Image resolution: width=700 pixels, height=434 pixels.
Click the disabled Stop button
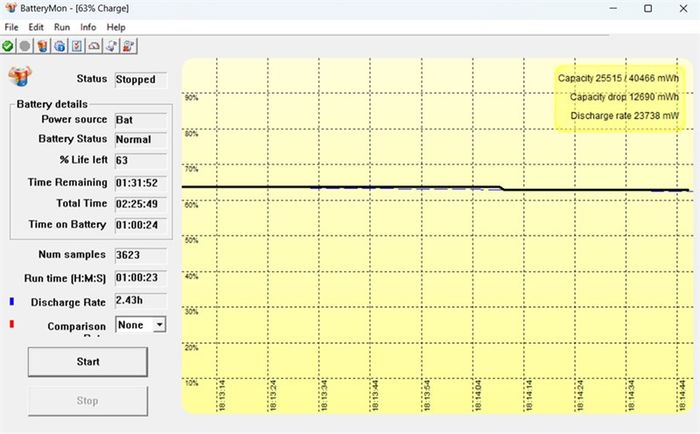[88, 401]
